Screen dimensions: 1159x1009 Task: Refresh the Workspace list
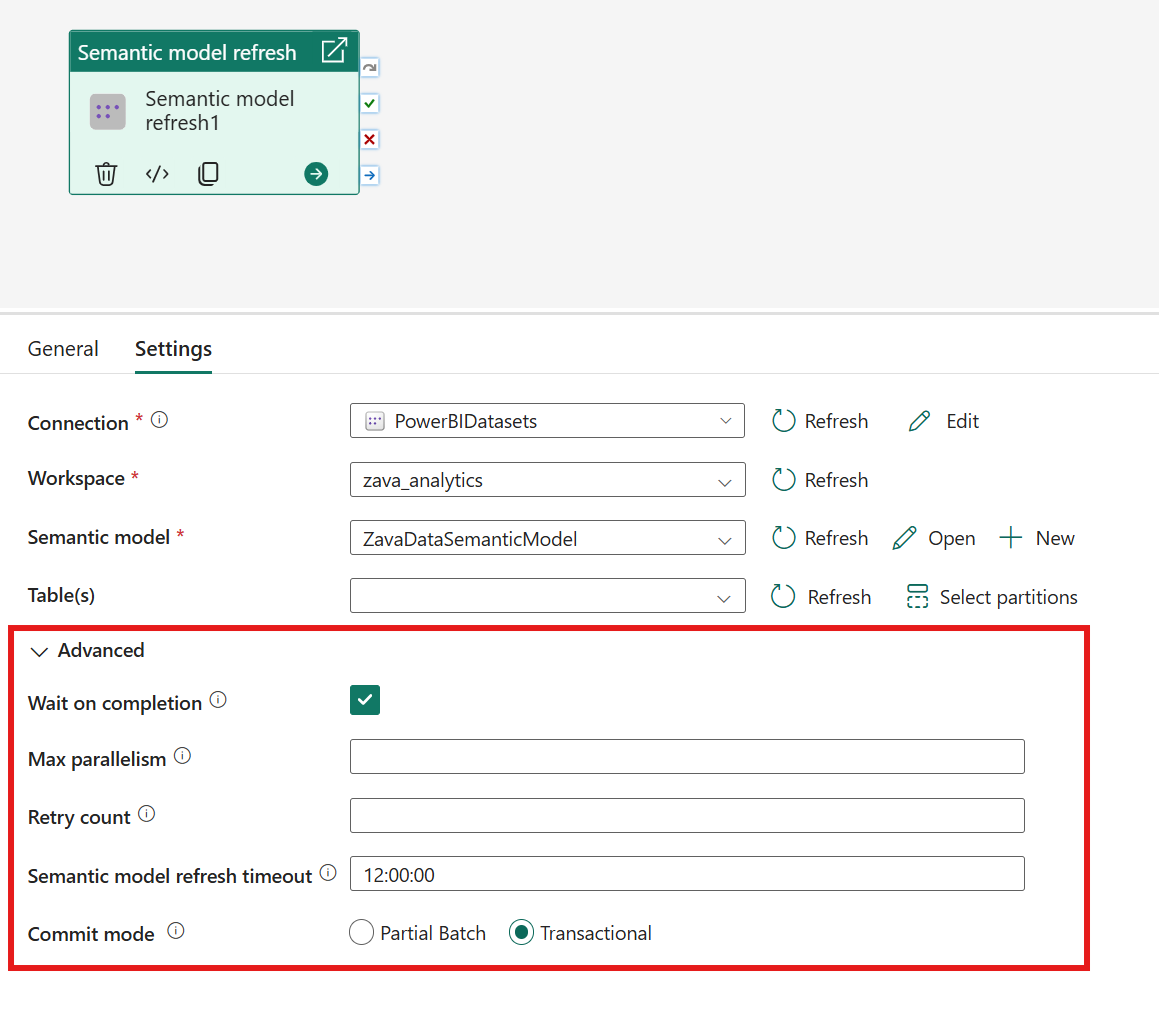820,480
